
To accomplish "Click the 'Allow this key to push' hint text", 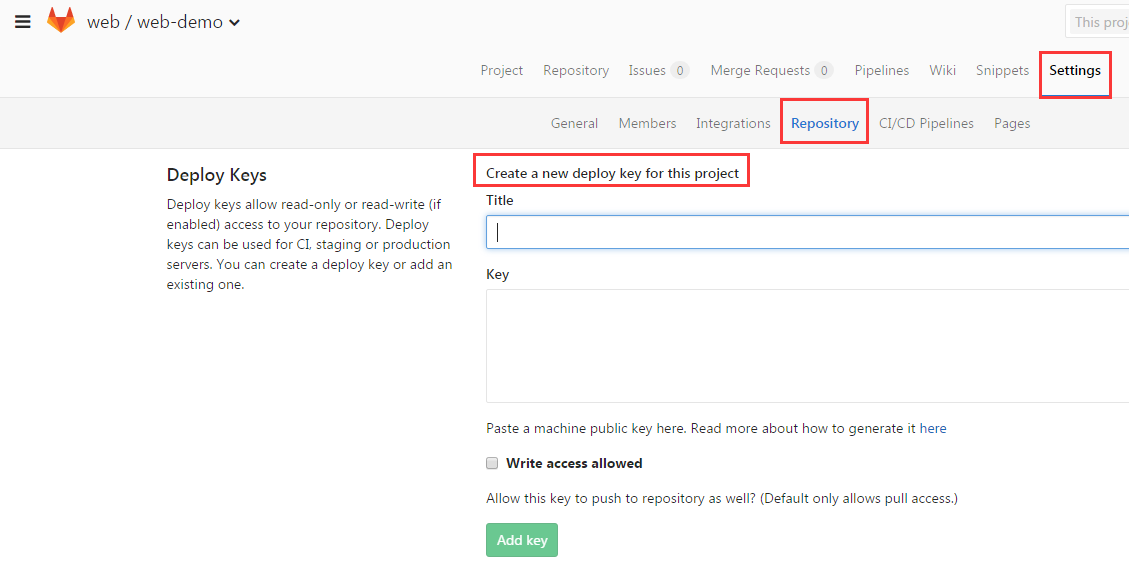I will coord(721,498).
